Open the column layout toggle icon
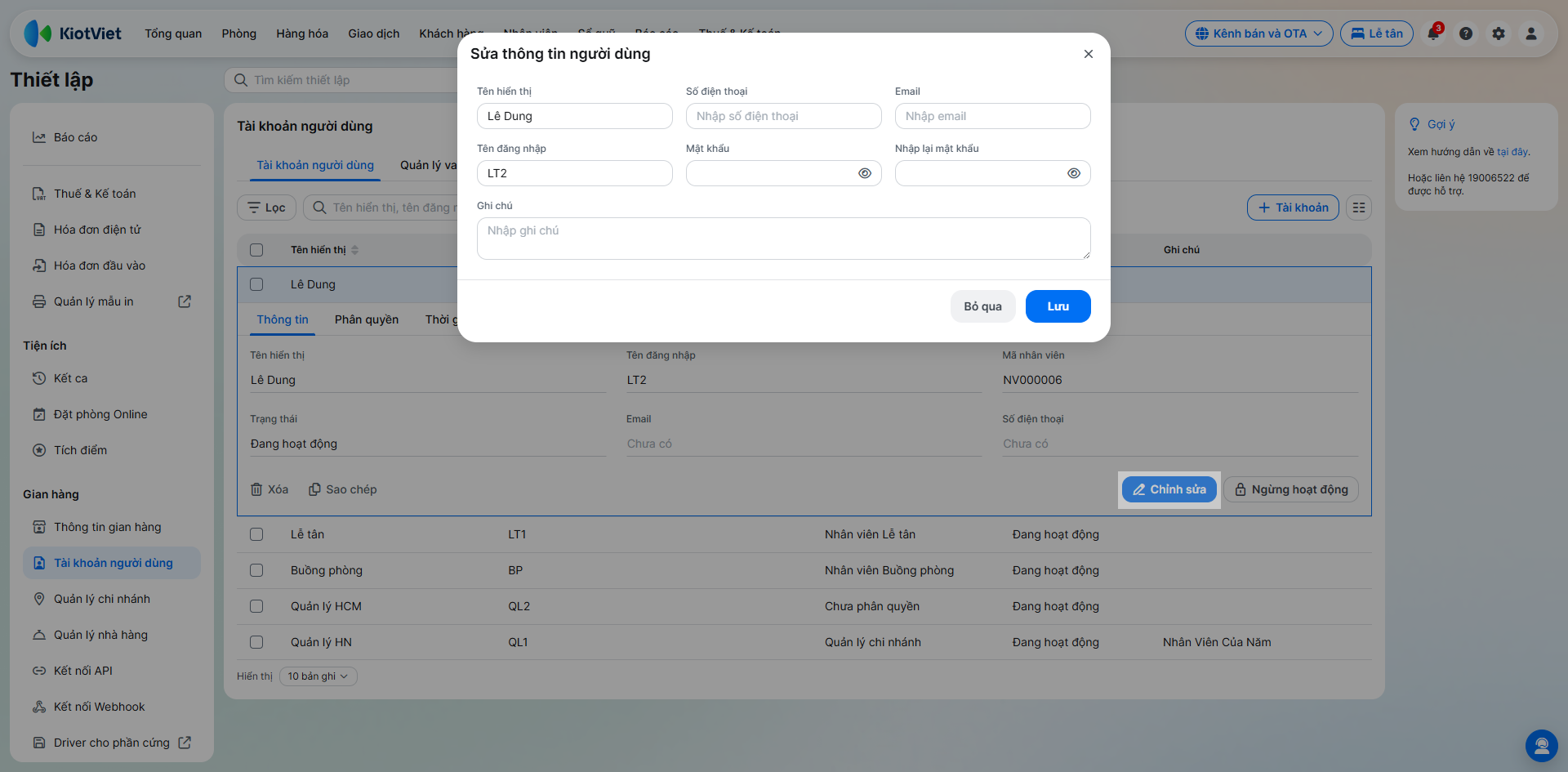The image size is (1568, 772). pos(1359,208)
